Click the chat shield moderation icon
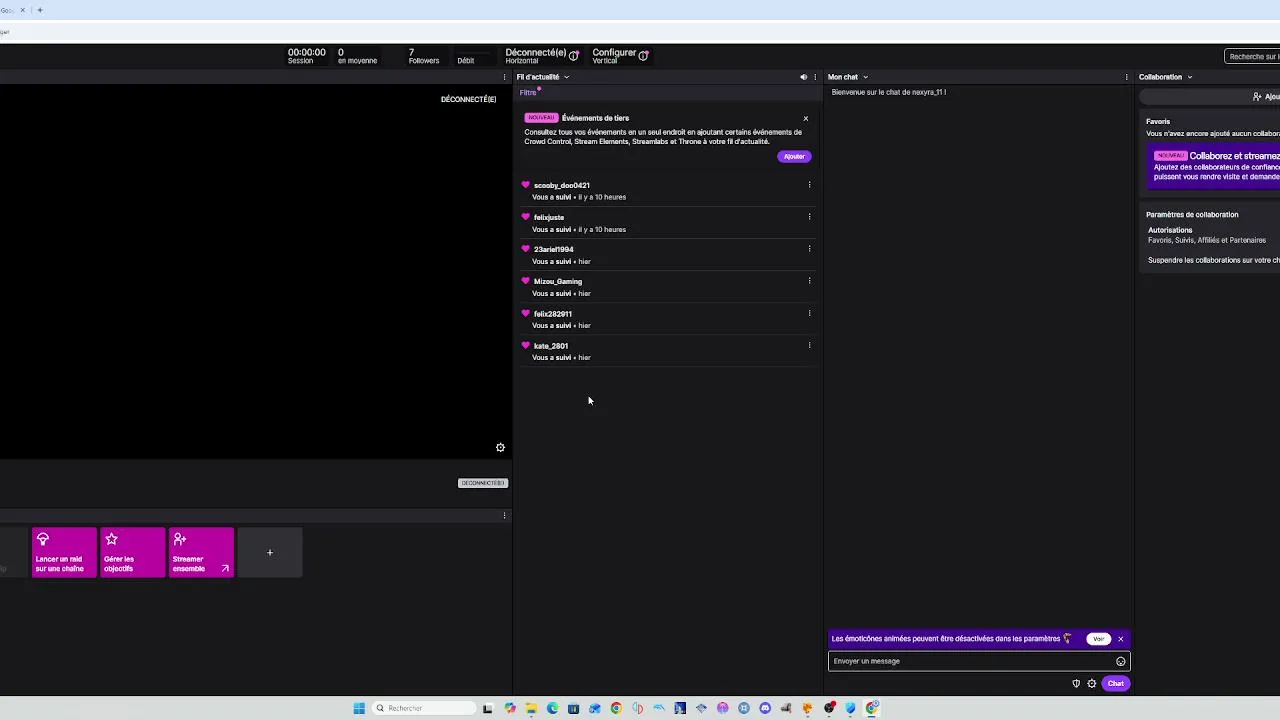Image resolution: width=1280 pixels, height=720 pixels. click(x=1076, y=684)
